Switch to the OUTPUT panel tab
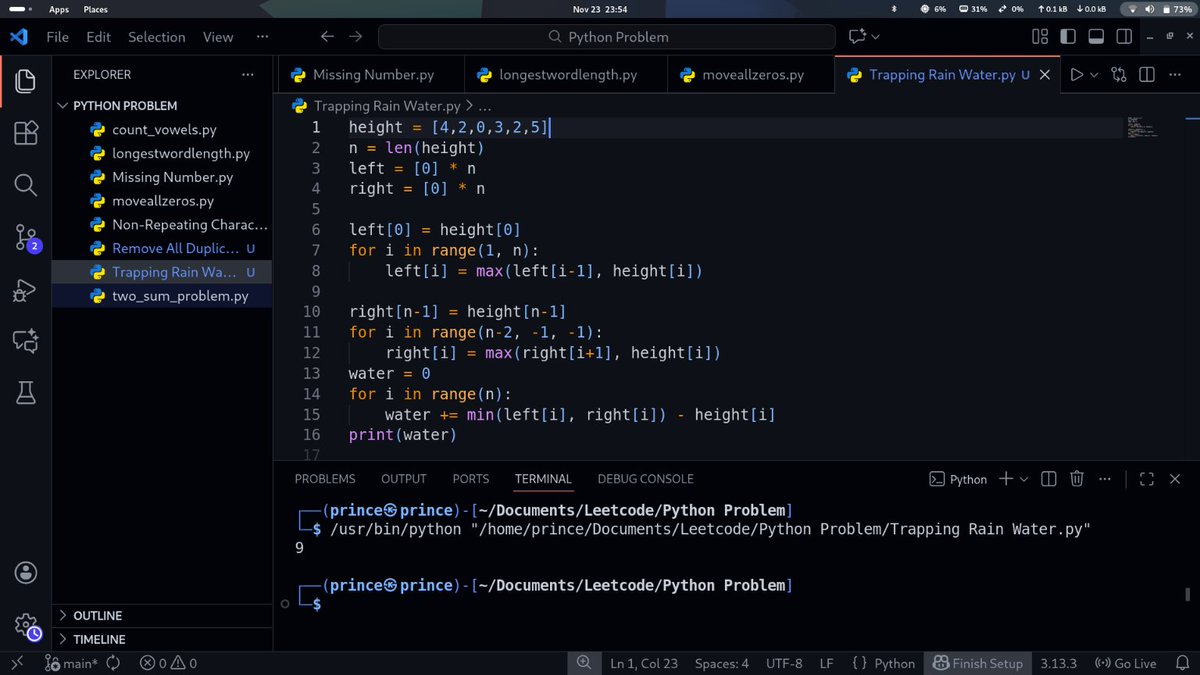This screenshot has height=675, width=1200. tap(404, 479)
